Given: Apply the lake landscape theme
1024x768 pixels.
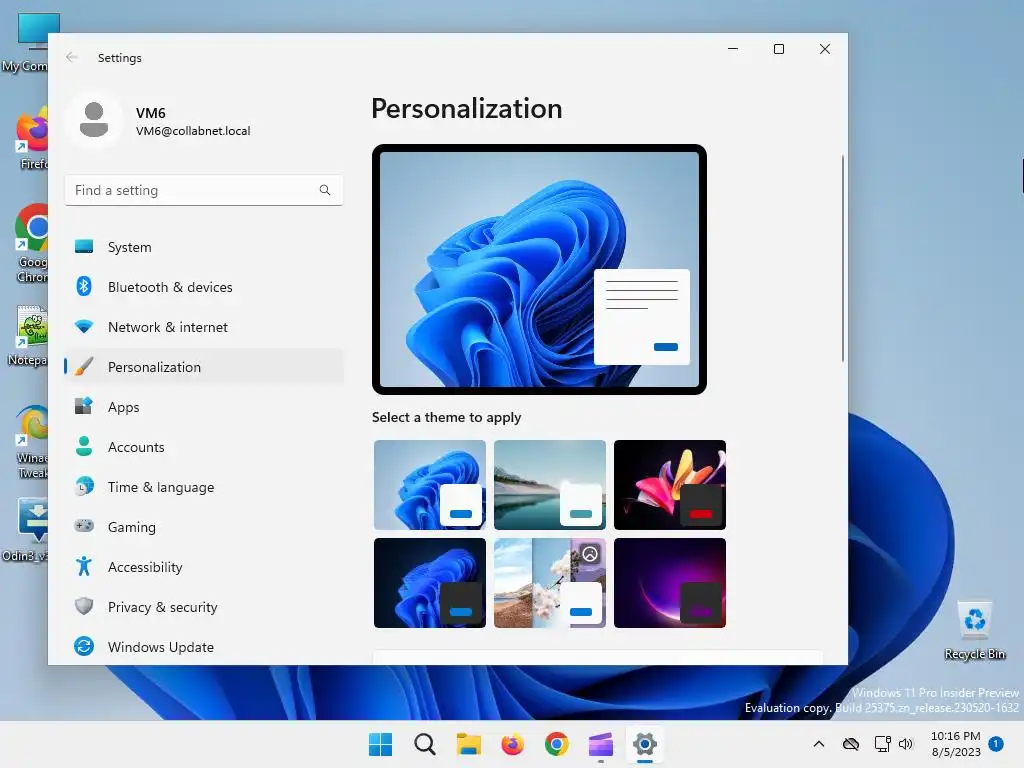Looking at the screenshot, I should 550,485.
